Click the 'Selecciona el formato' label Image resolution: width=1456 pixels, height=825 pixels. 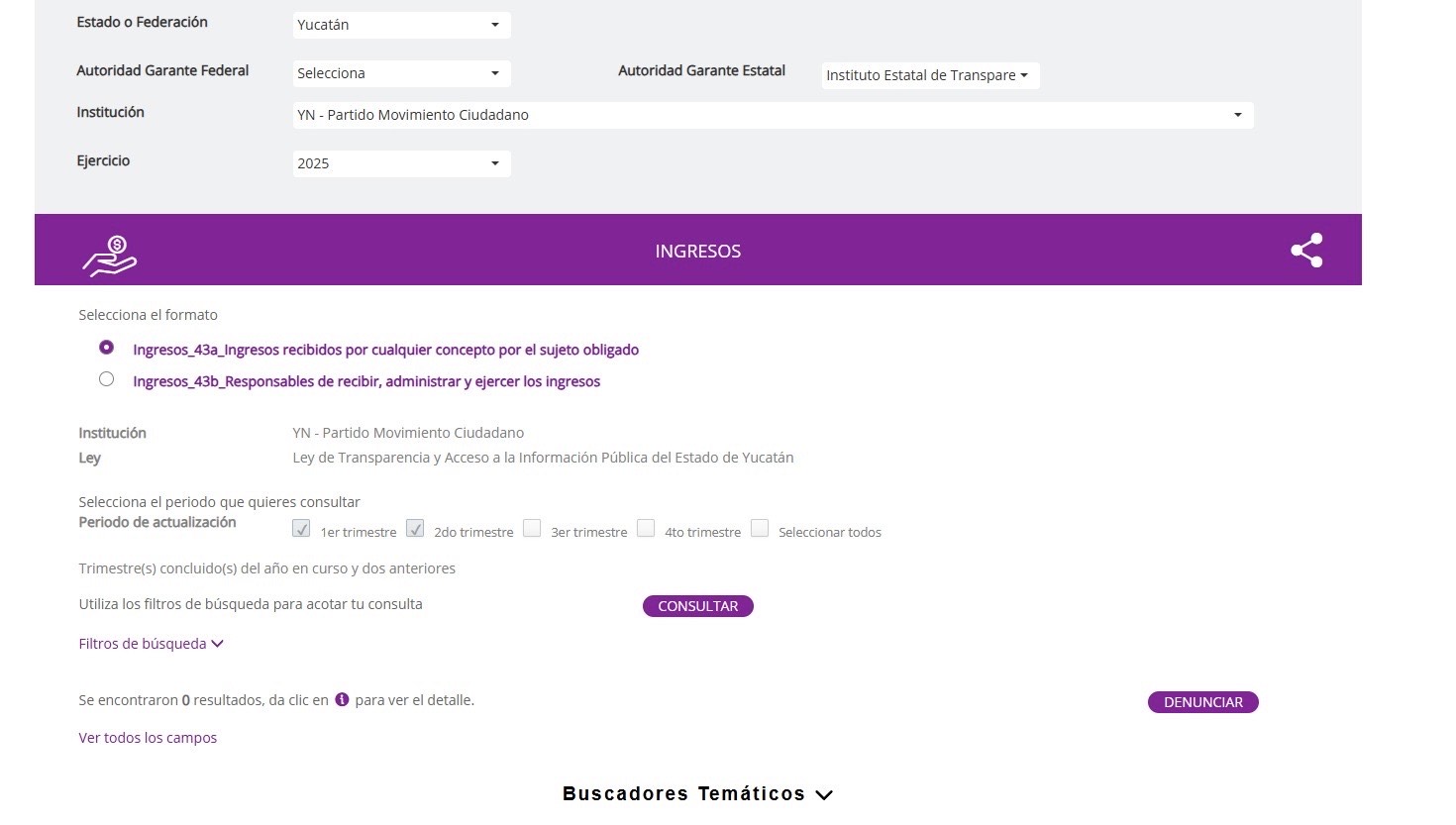(149, 315)
